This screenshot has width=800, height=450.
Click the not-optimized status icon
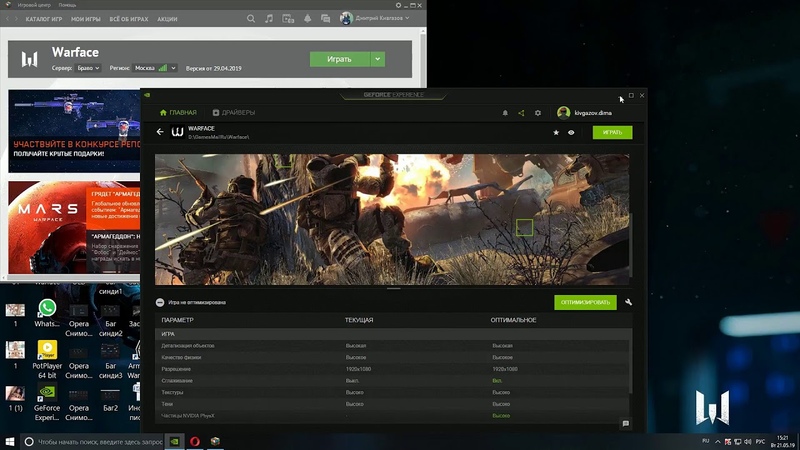pyautogui.click(x=160, y=303)
